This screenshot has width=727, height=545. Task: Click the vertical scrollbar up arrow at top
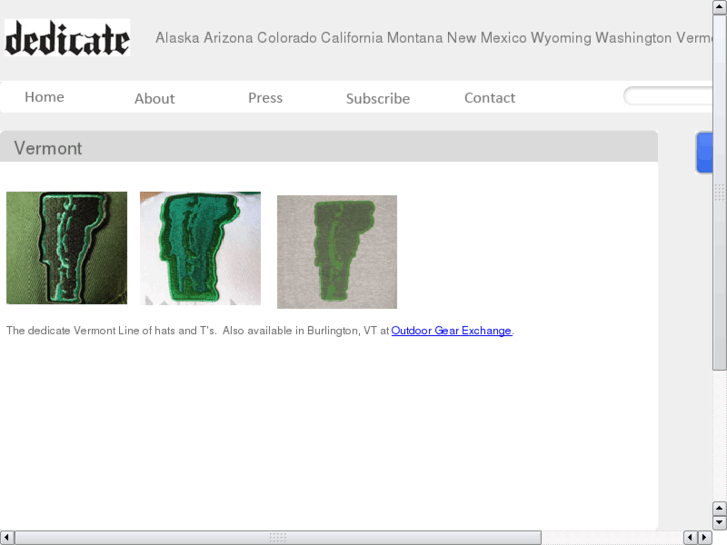pos(720,7)
